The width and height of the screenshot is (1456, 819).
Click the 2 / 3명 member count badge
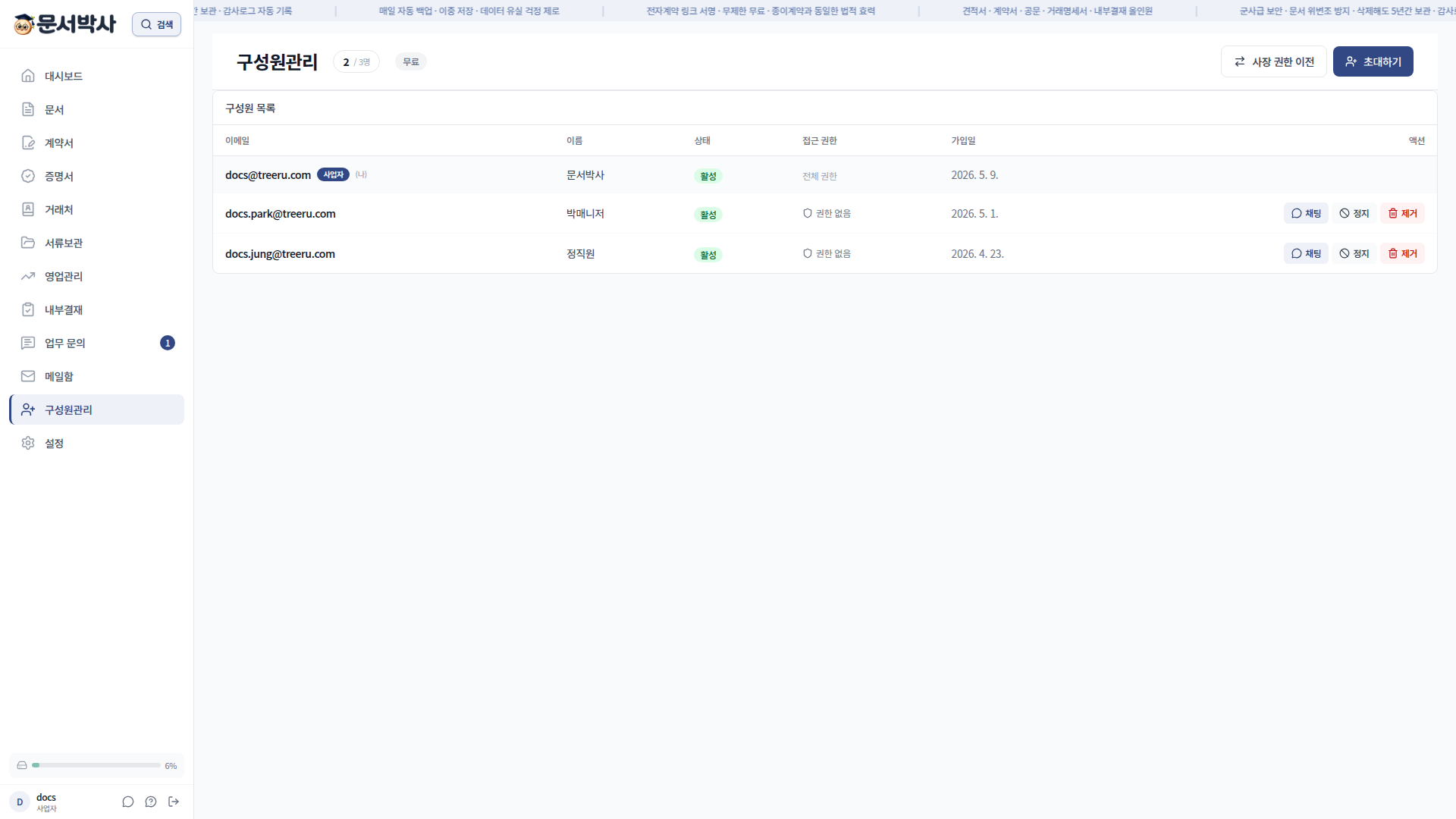(x=356, y=62)
